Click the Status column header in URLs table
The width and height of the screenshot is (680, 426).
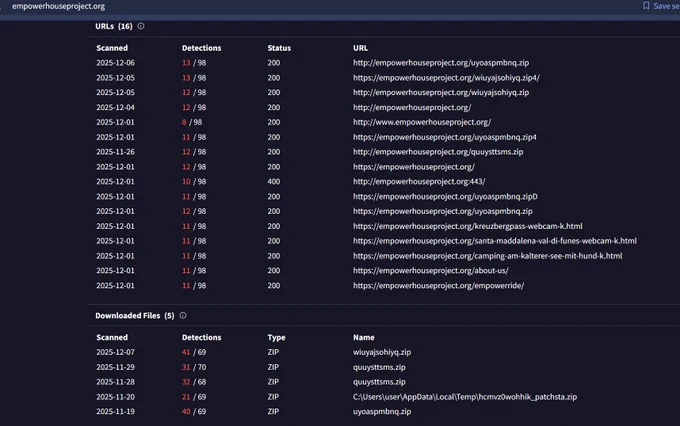279,48
